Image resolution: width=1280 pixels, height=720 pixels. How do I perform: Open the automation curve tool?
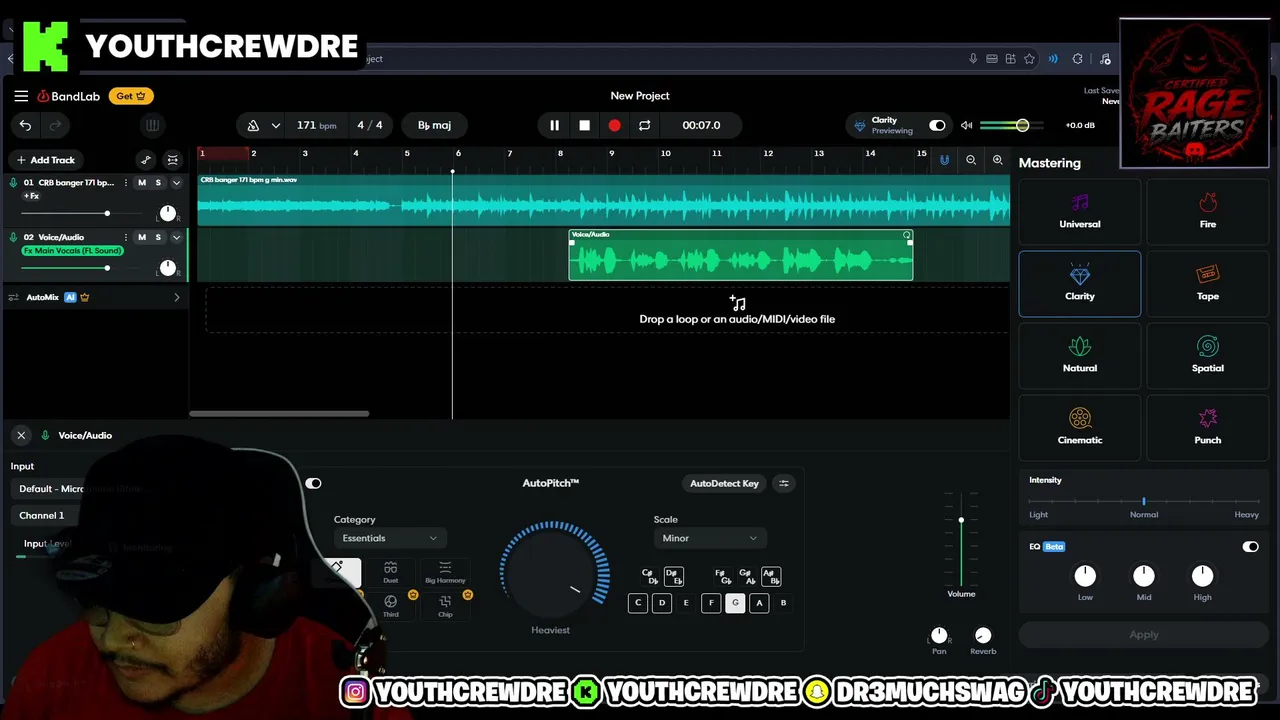click(x=146, y=160)
